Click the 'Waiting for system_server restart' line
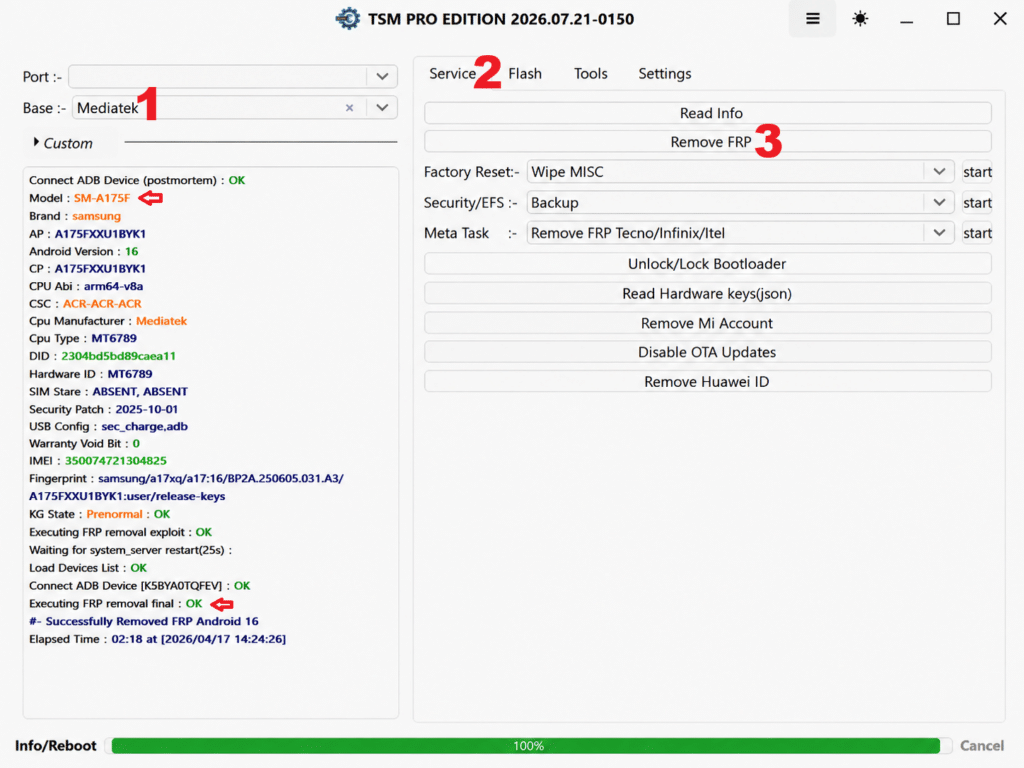 point(130,550)
